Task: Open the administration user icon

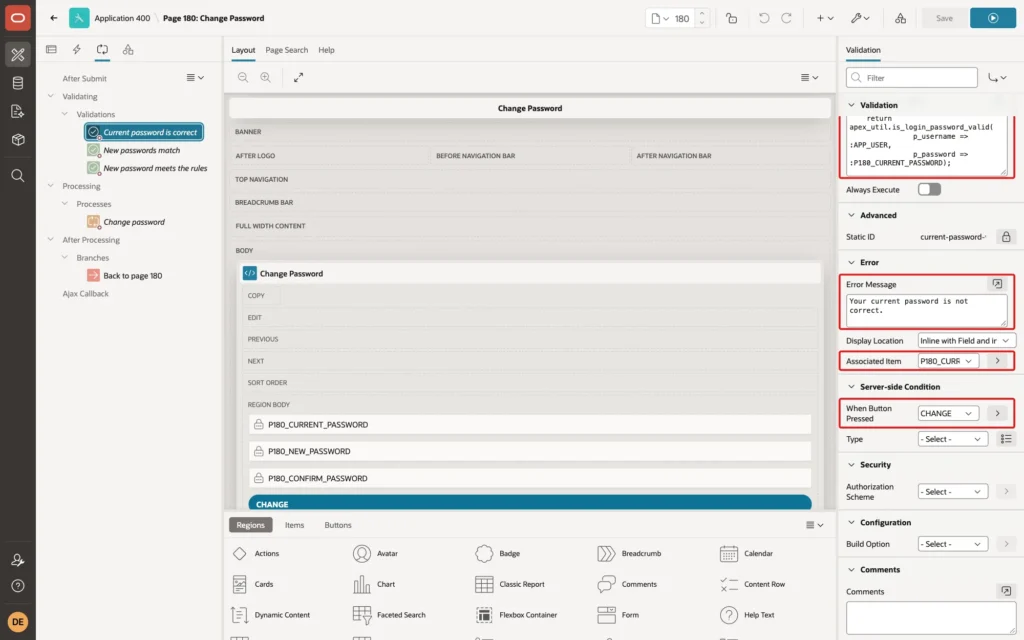Action: click(x=18, y=560)
